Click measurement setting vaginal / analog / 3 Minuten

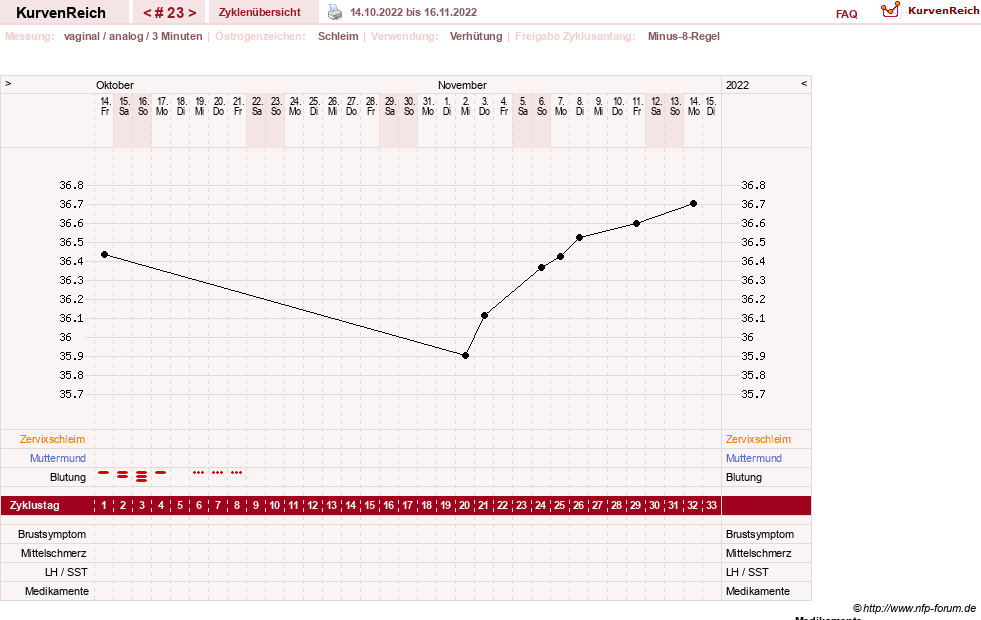click(x=133, y=36)
